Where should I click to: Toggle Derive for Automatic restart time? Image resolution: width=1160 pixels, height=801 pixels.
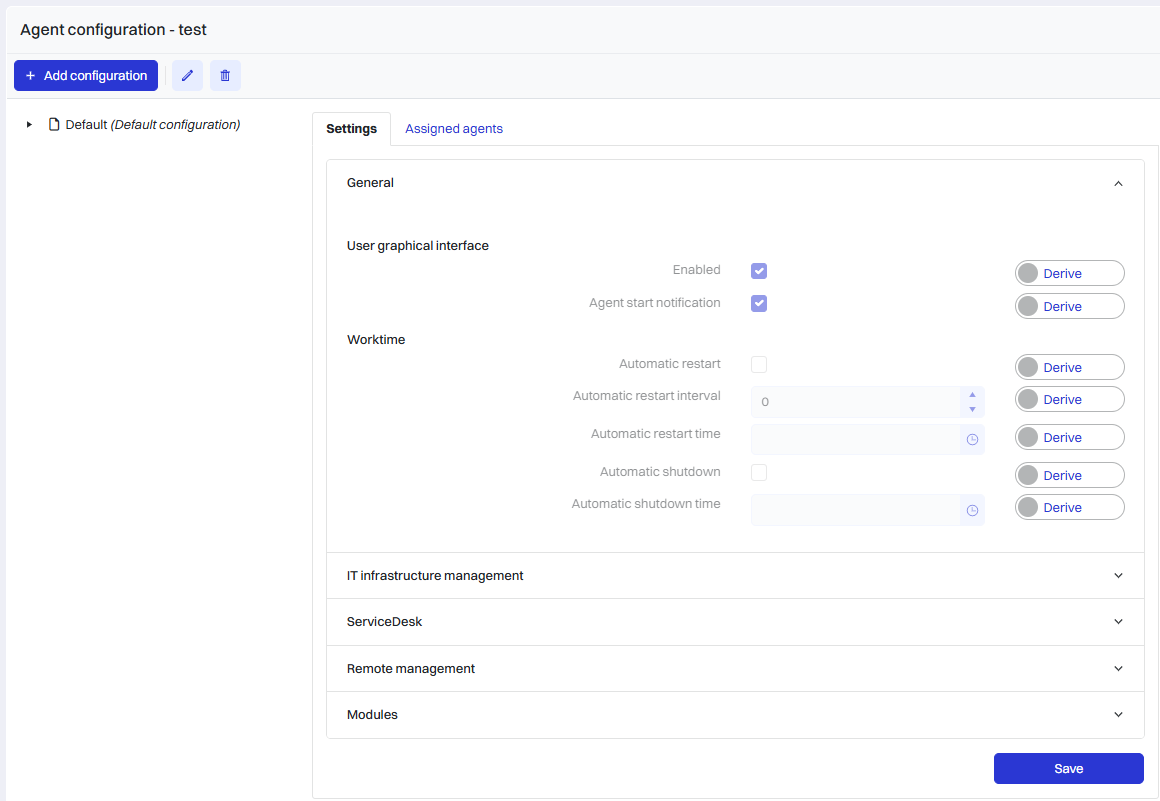coord(1069,437)
